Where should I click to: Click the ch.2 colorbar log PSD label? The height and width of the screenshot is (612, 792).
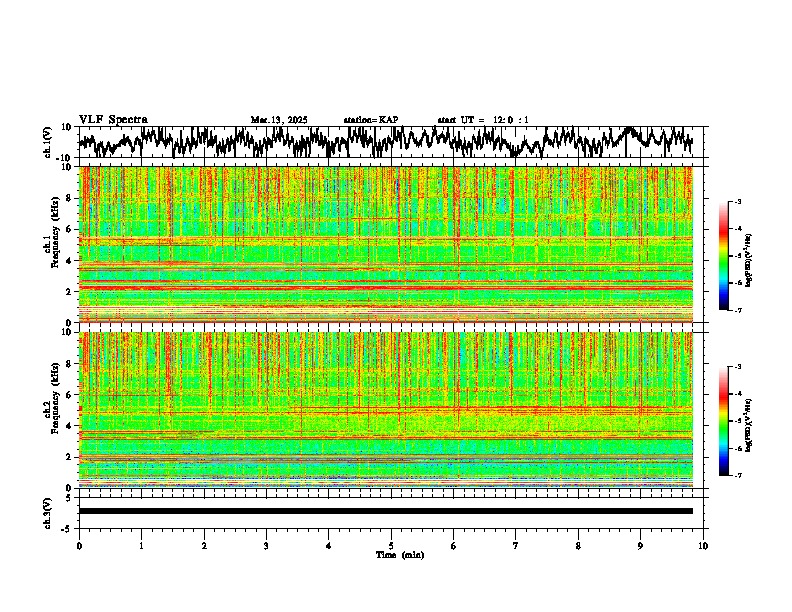click(x=749, y=425)
